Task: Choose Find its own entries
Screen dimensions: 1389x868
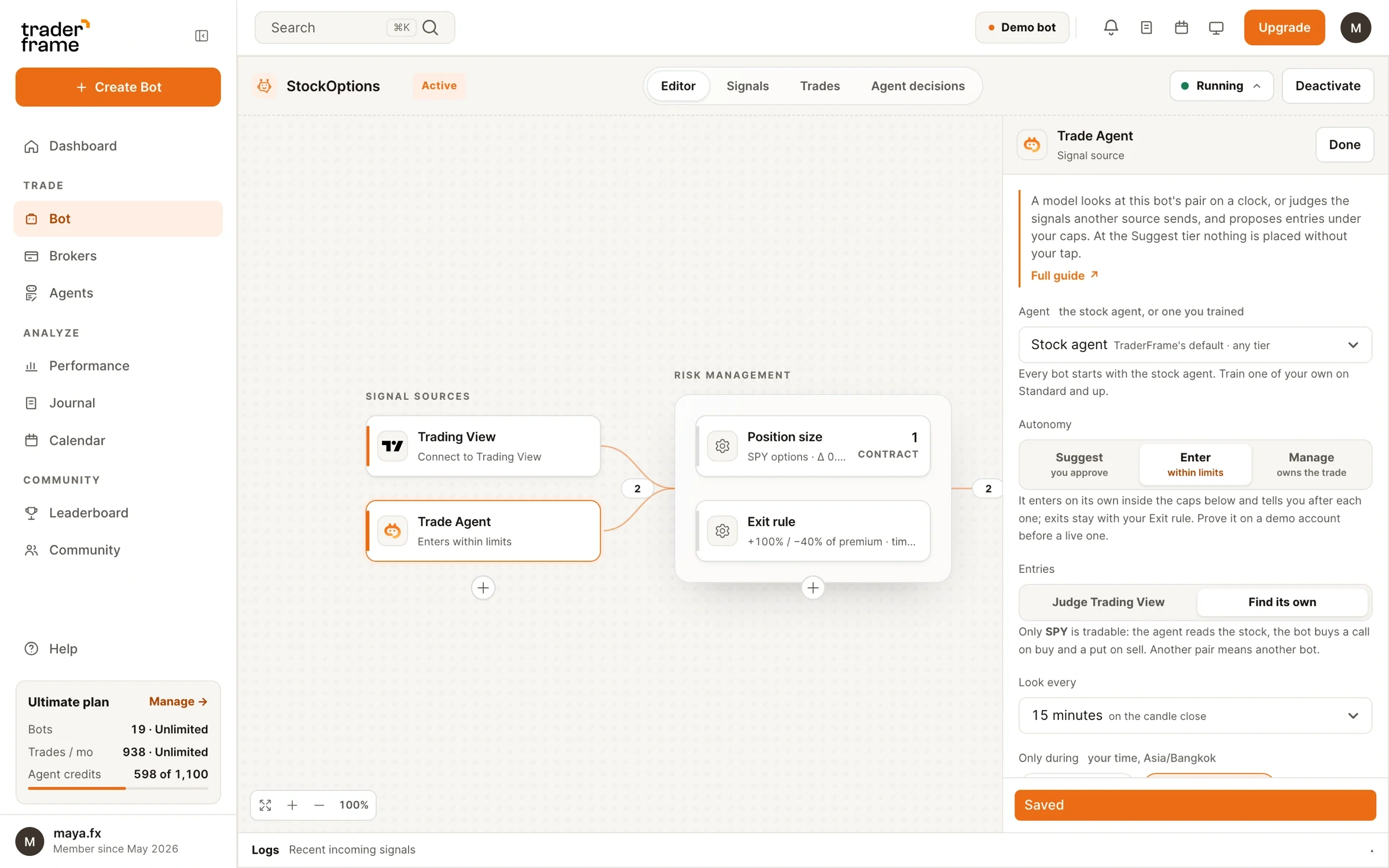Action: (1282, 602)
